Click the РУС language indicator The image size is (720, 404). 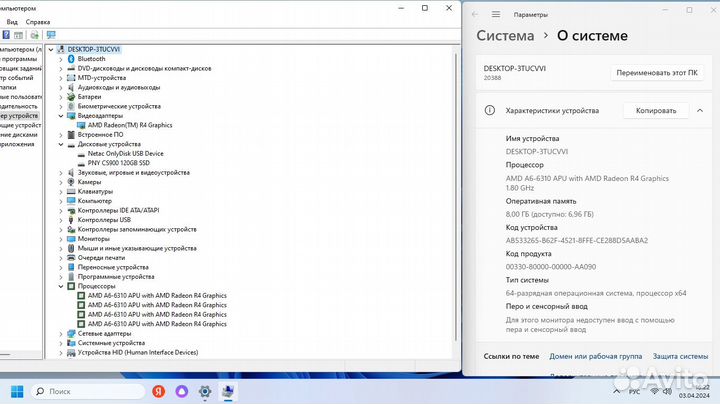coord(635,392)
